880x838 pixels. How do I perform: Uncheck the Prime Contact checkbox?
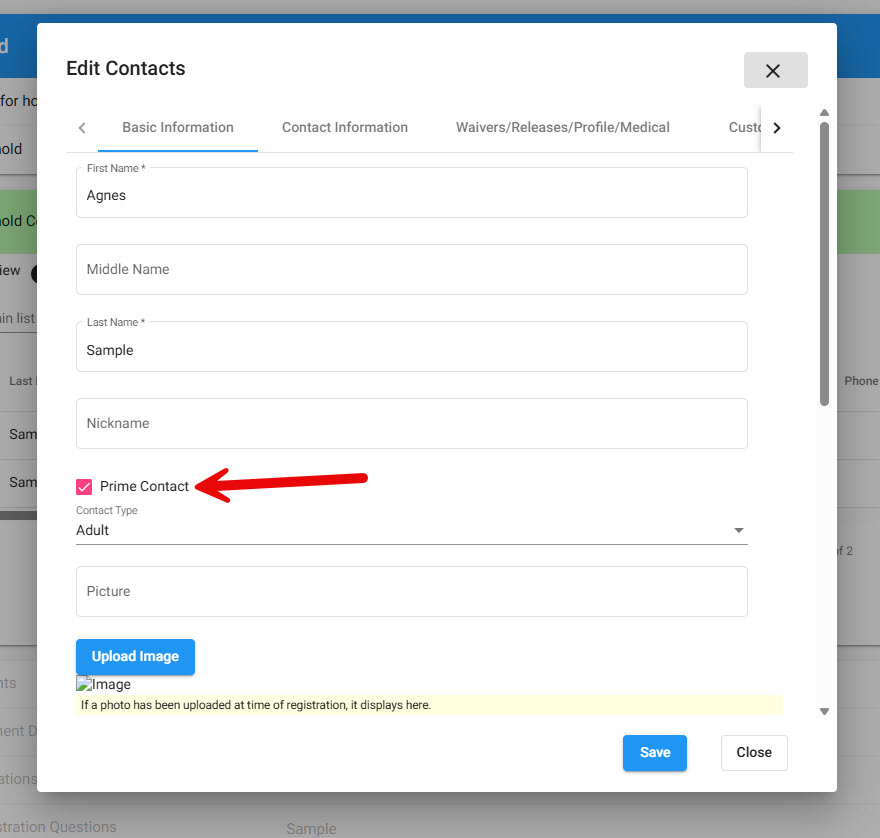point(84,487)
